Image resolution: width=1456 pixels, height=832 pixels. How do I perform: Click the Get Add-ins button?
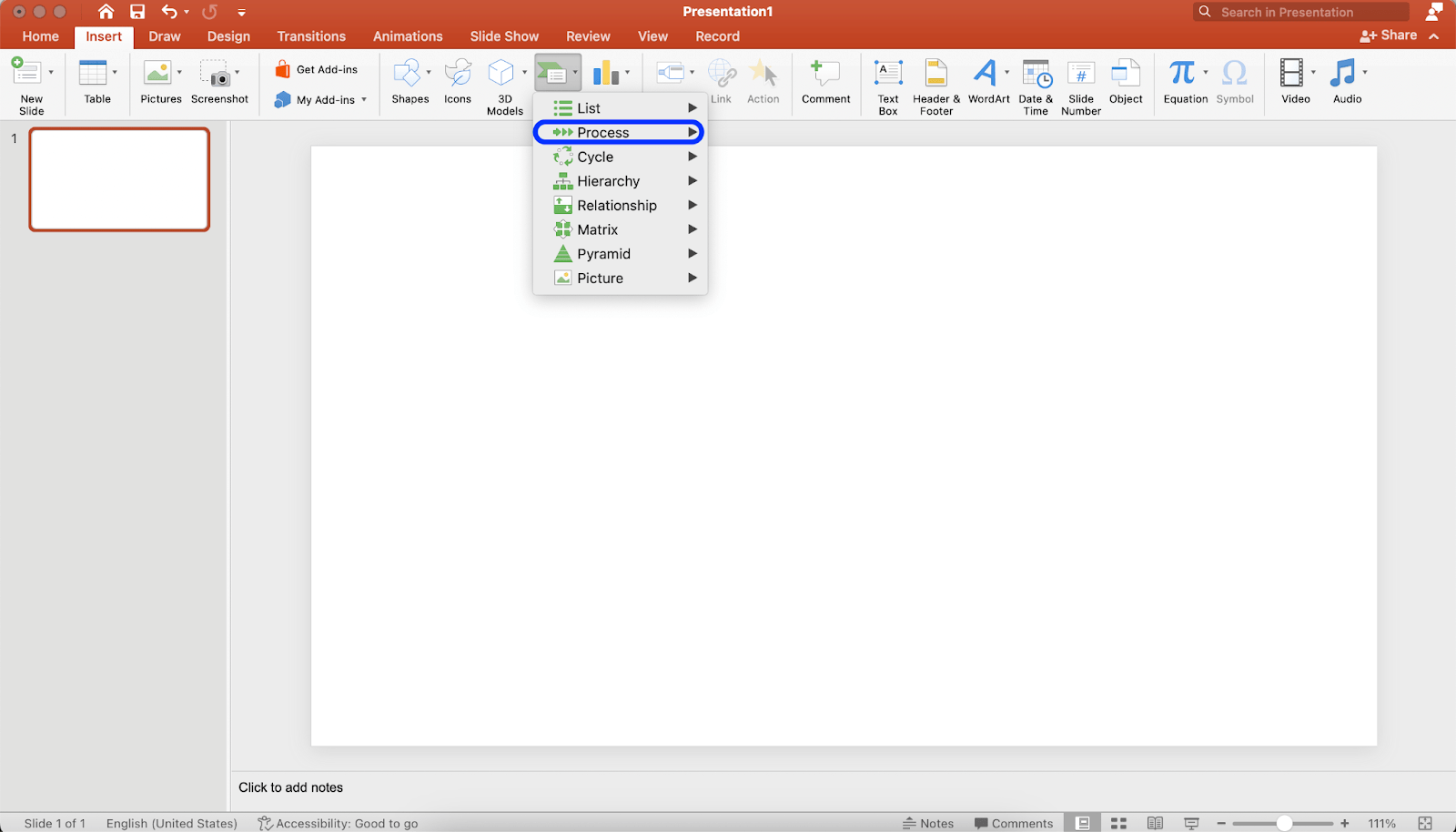(x=318, y=68)
